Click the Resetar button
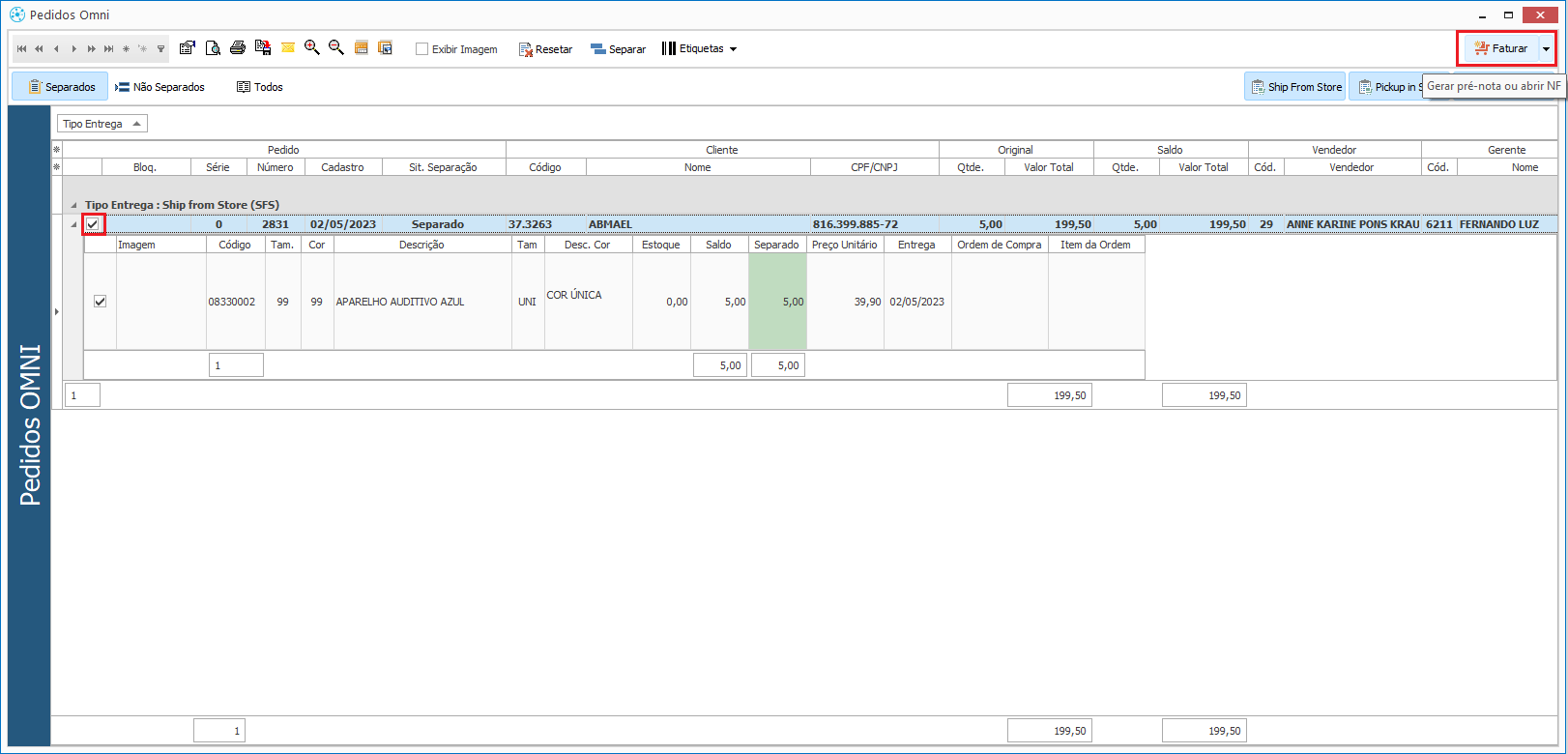 [545, 48]
